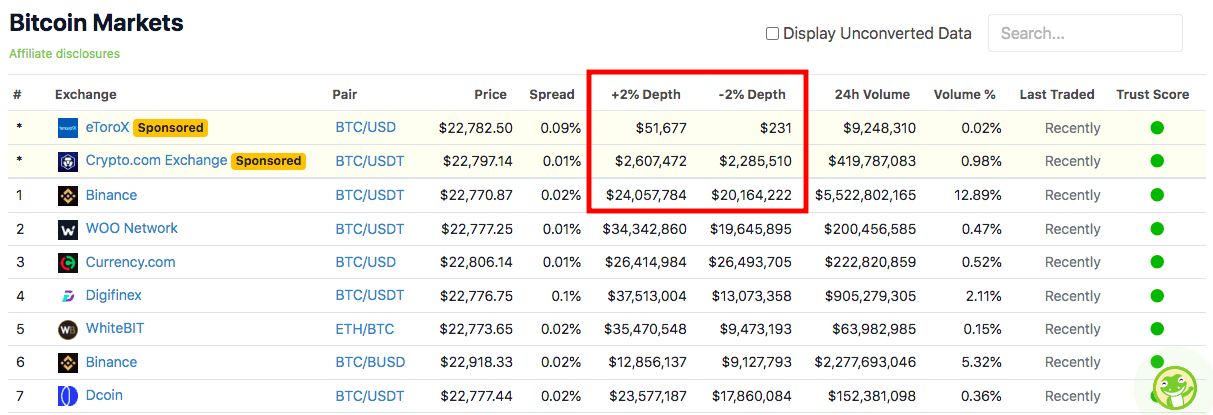Sort table by 24h Volume column
The width and height of the screenshot is (1213, 415).
pos(872,95)
